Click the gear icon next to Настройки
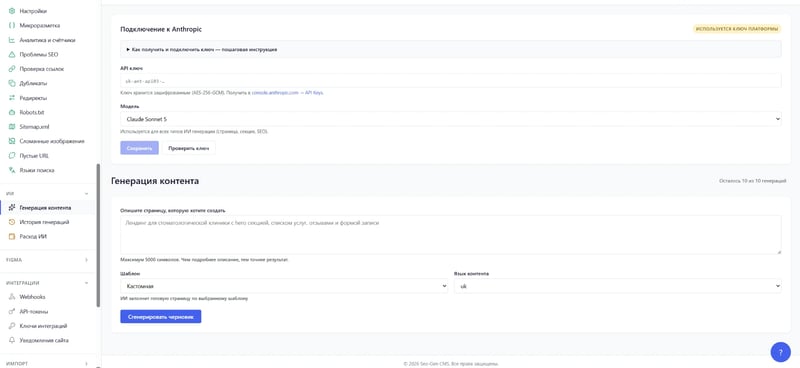The width and height of the screenshot is (800, 368). 12,11
